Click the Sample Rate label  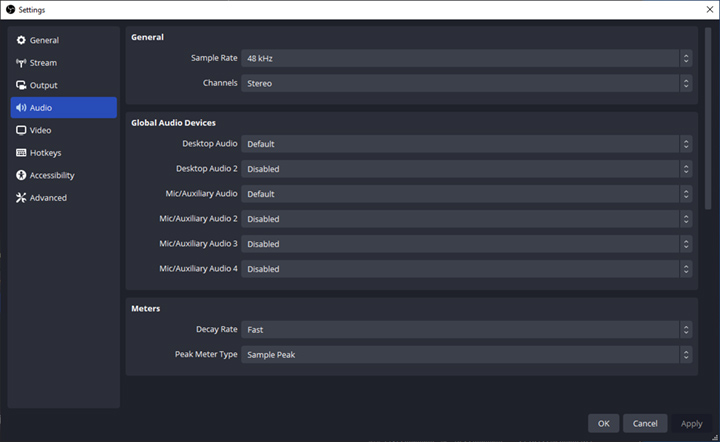pyautogui.click(x=214, y=58)
